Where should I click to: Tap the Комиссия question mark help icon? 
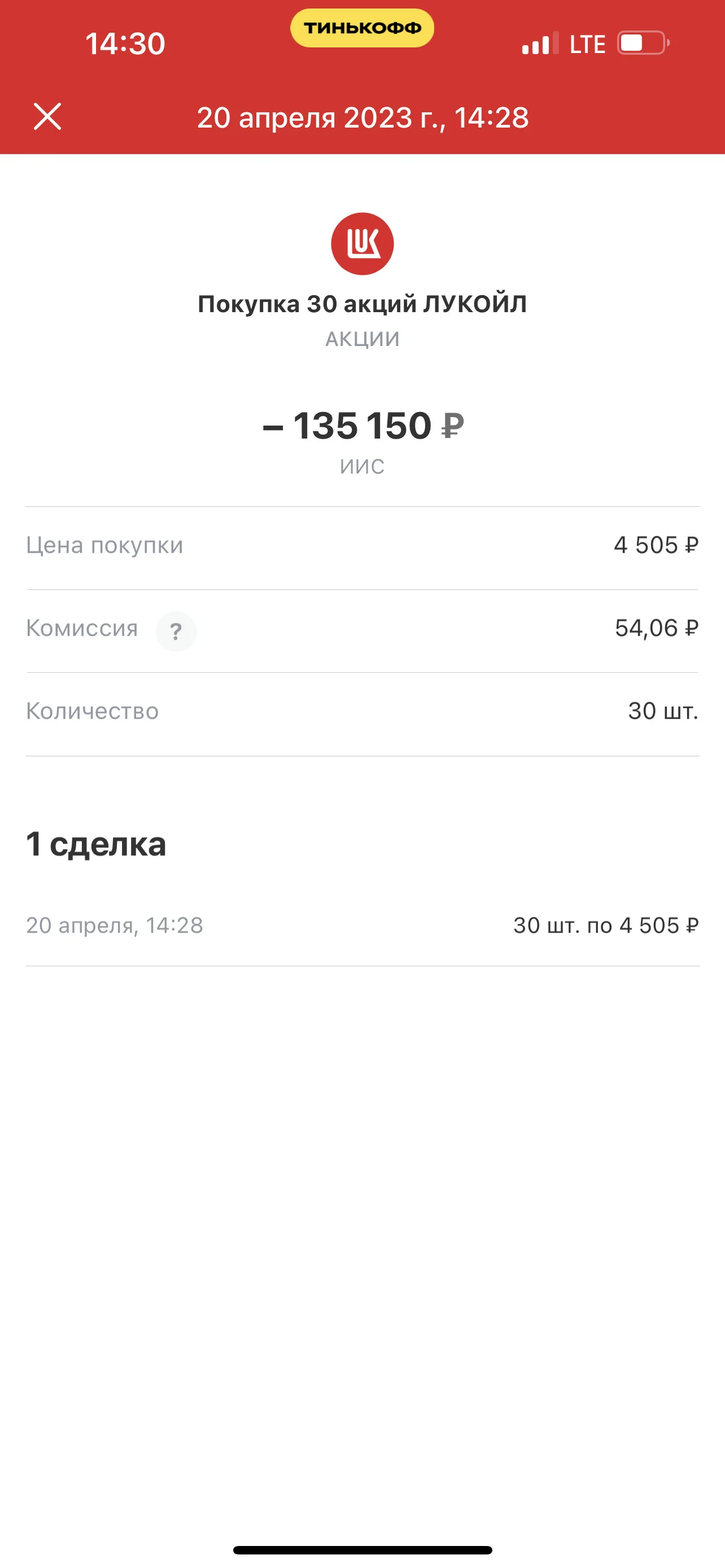[176, 631]
